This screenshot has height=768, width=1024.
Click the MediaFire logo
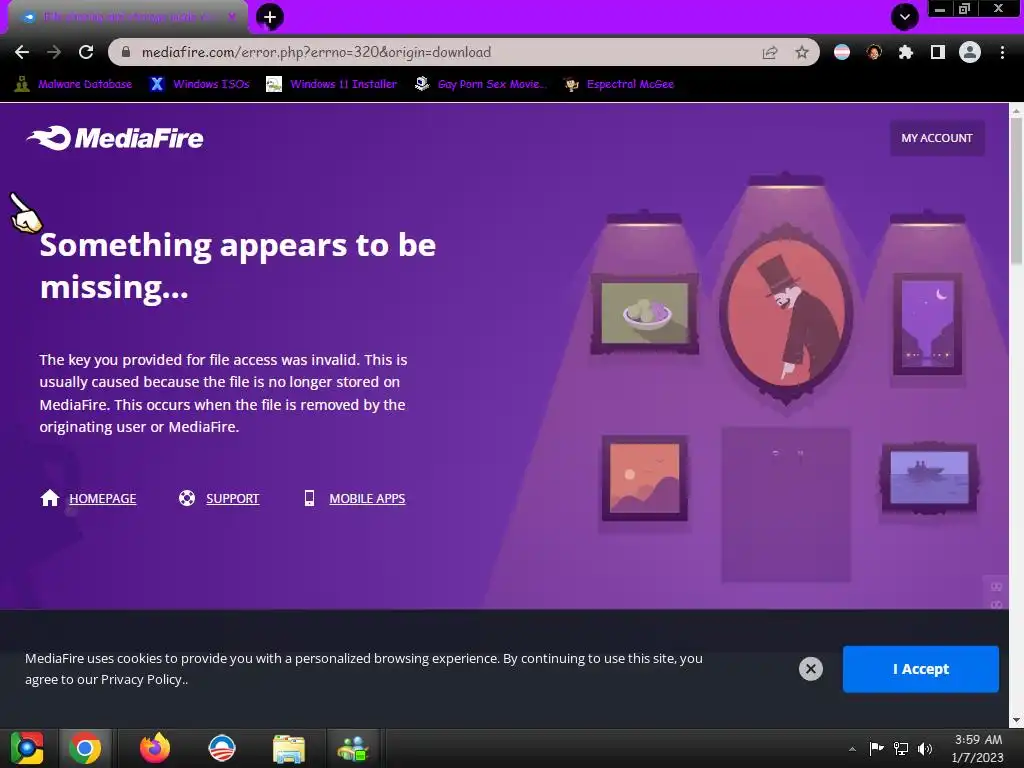[115, 138]
